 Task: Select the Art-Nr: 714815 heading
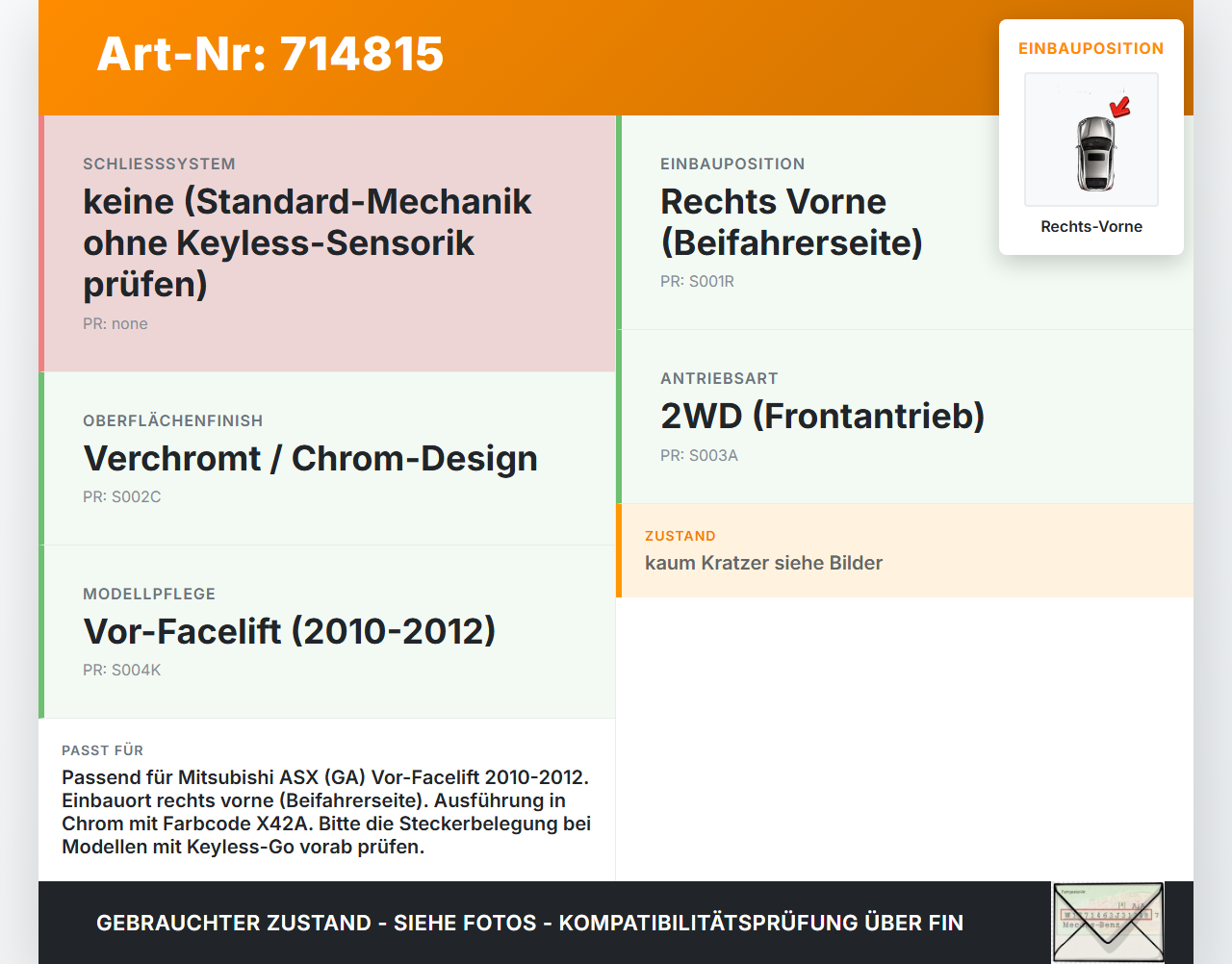(270, 54)
